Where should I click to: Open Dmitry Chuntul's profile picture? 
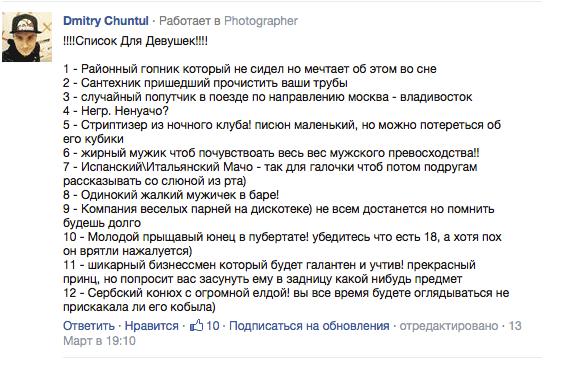click(x=27, y=37)
